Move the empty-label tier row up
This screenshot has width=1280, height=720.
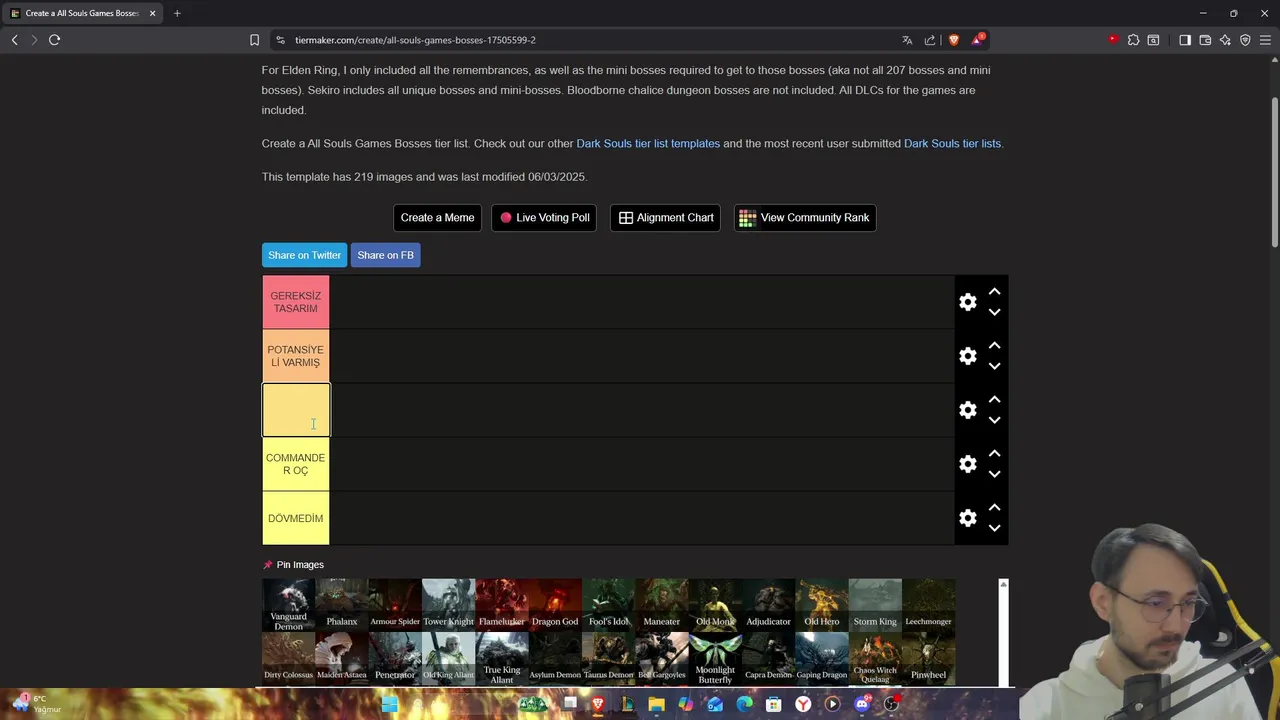click(994, 400)
